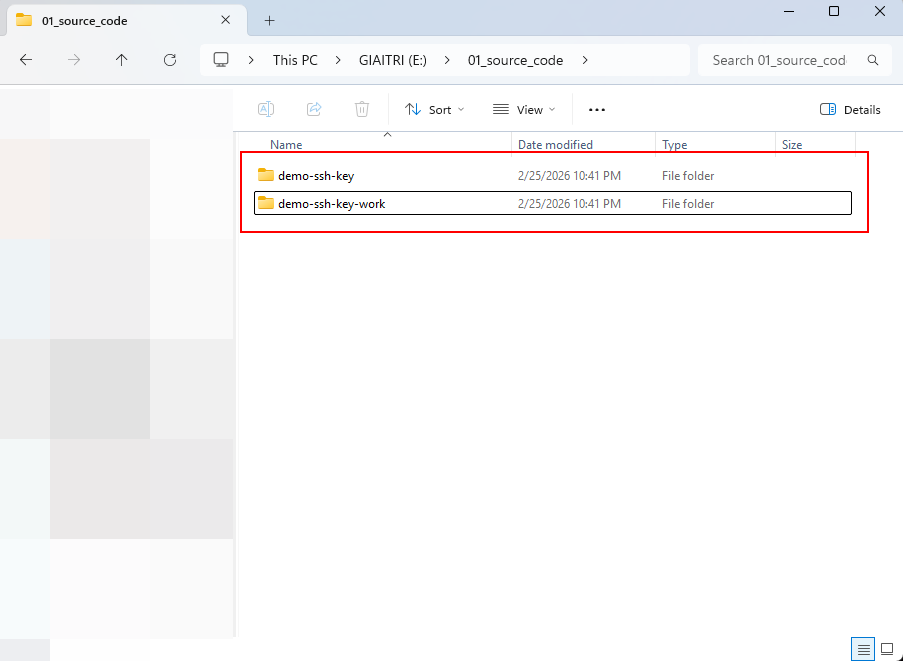Click the Up directory arrow
This screenshot has width=903, height=661.
tap(122, 60)
